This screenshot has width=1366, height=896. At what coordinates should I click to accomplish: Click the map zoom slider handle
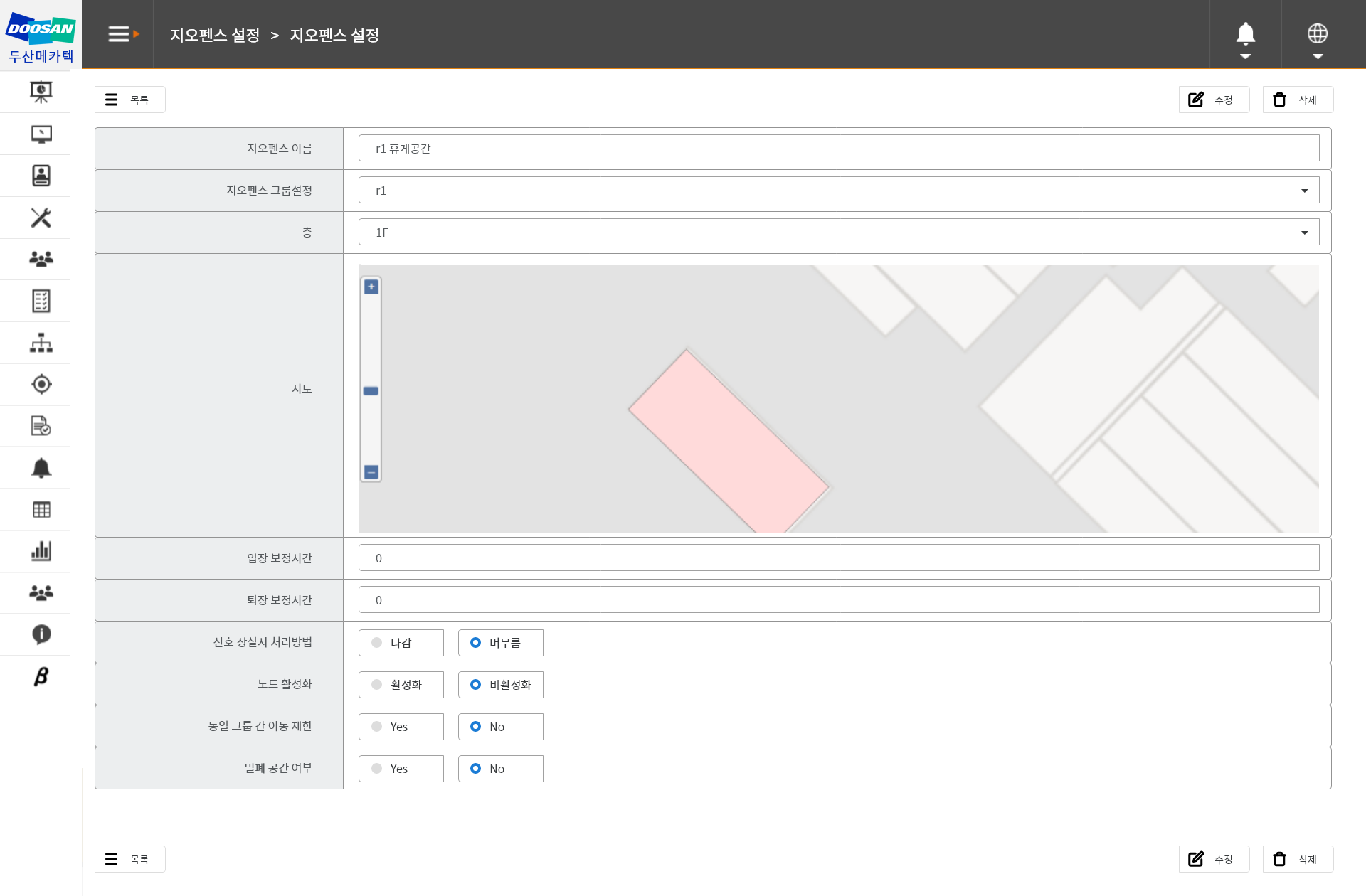(371, 391)
